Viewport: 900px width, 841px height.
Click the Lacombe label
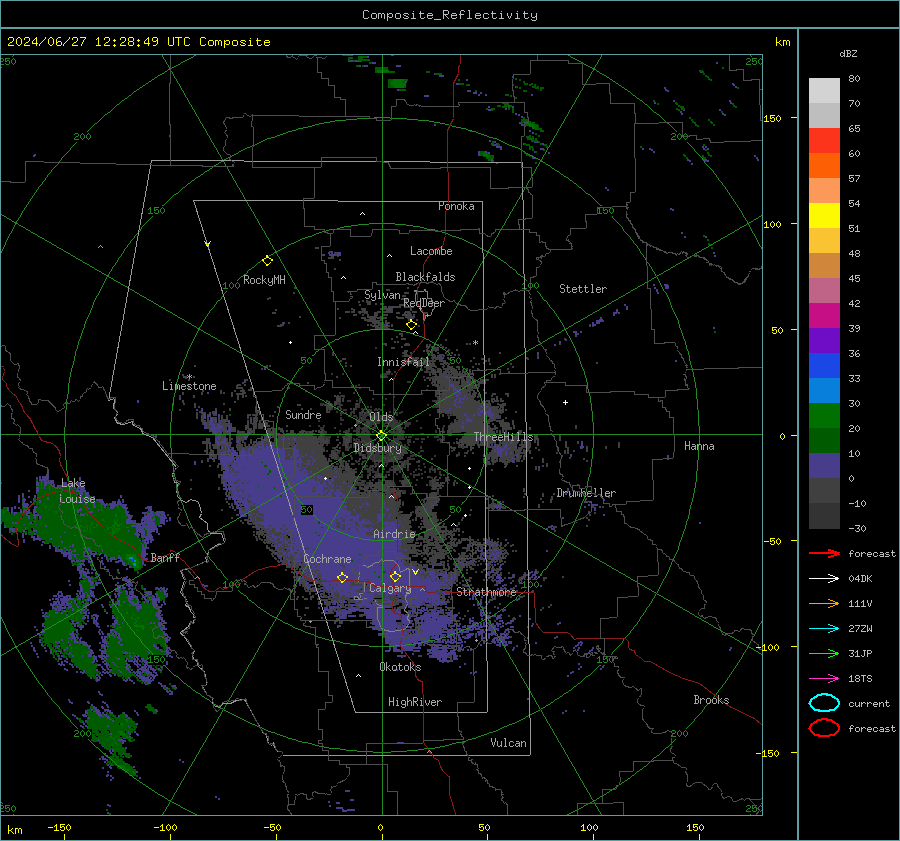pos(431,251)
